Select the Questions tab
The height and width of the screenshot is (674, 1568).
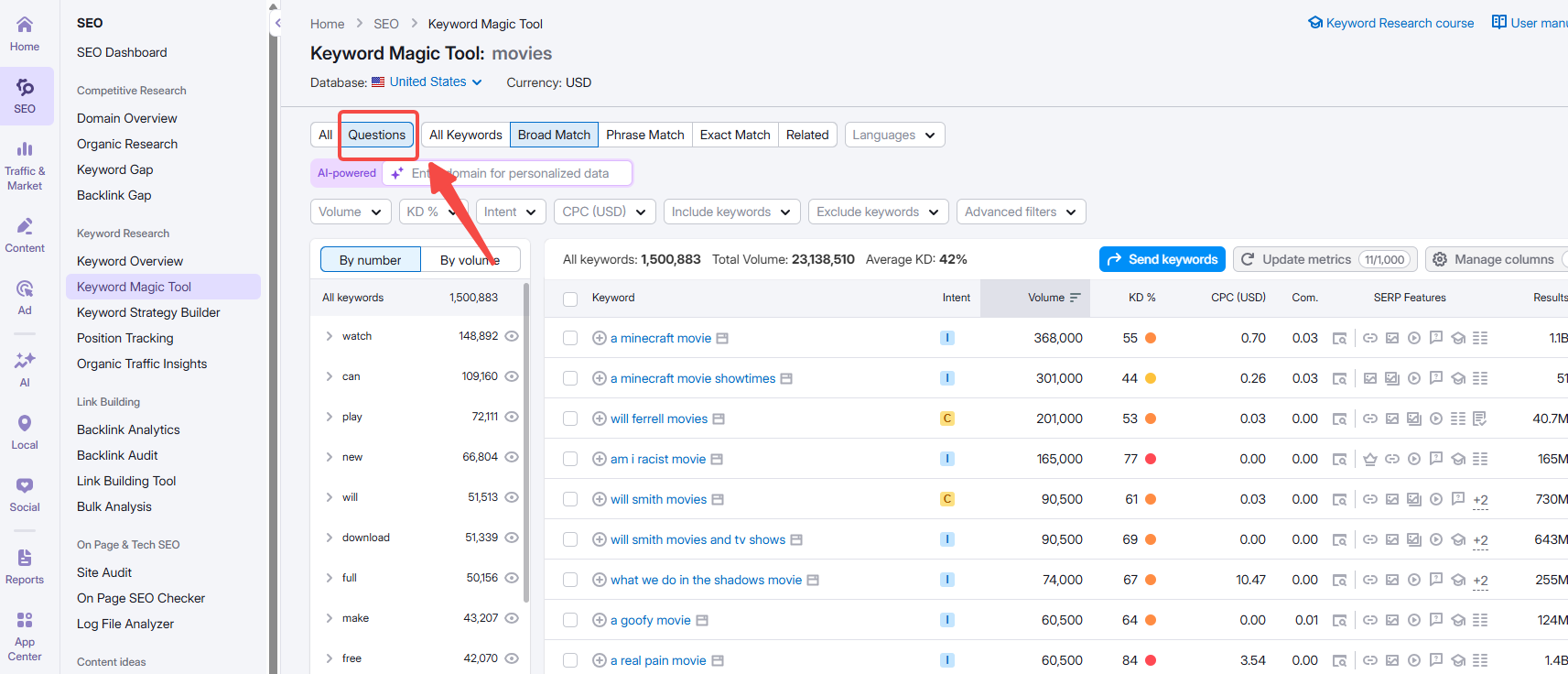[x=376, y=135]
